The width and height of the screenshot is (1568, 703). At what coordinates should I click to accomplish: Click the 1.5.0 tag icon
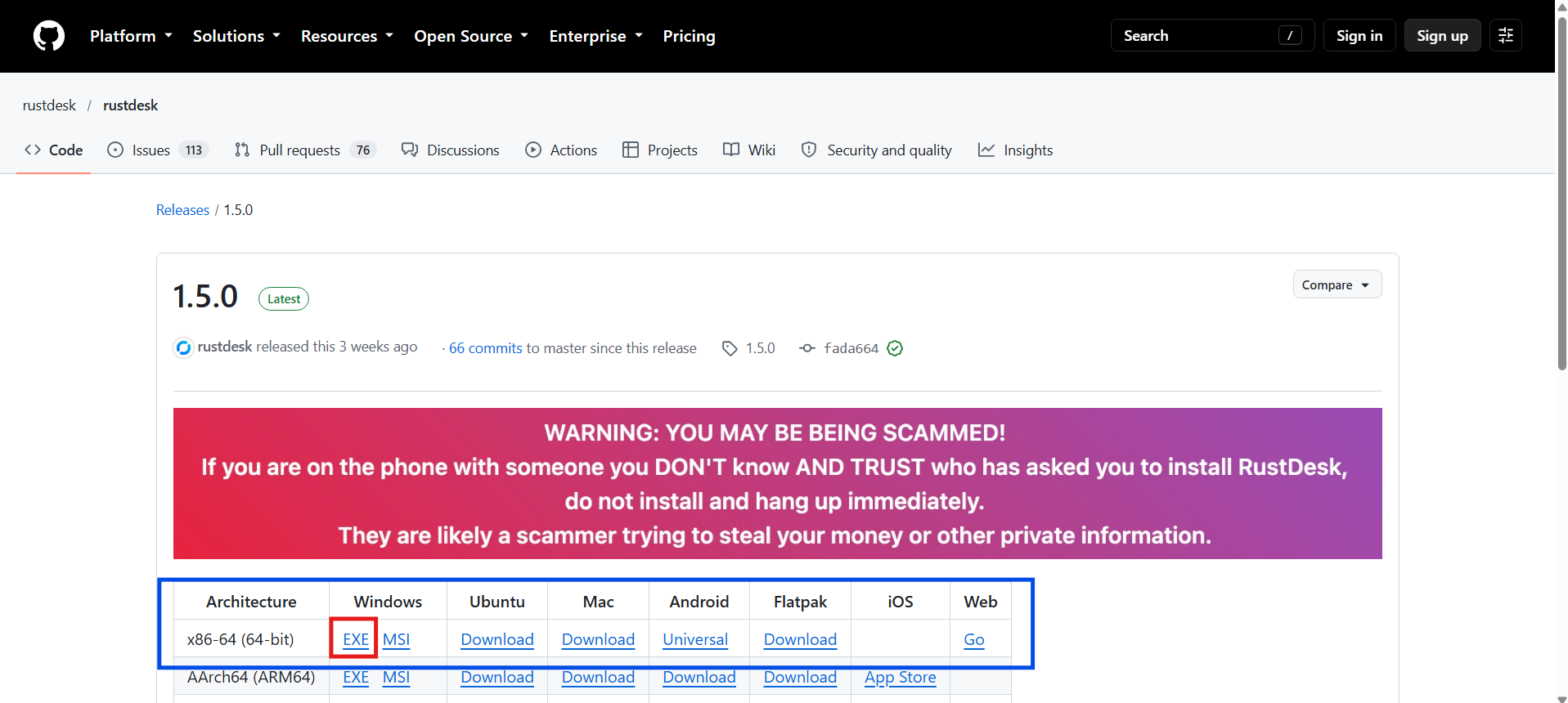tap(730, 348)
